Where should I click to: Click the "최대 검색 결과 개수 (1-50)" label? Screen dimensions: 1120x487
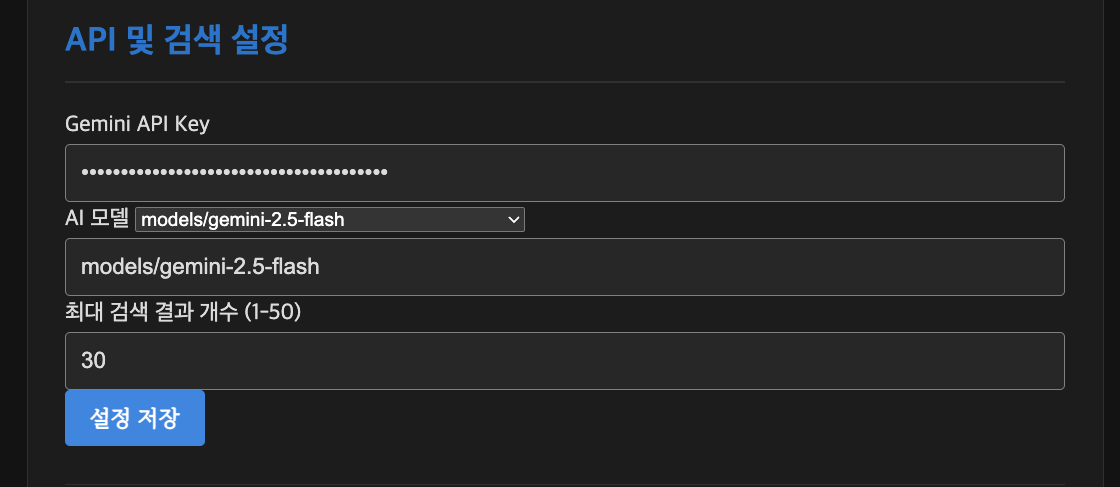[x=183, y=312]
